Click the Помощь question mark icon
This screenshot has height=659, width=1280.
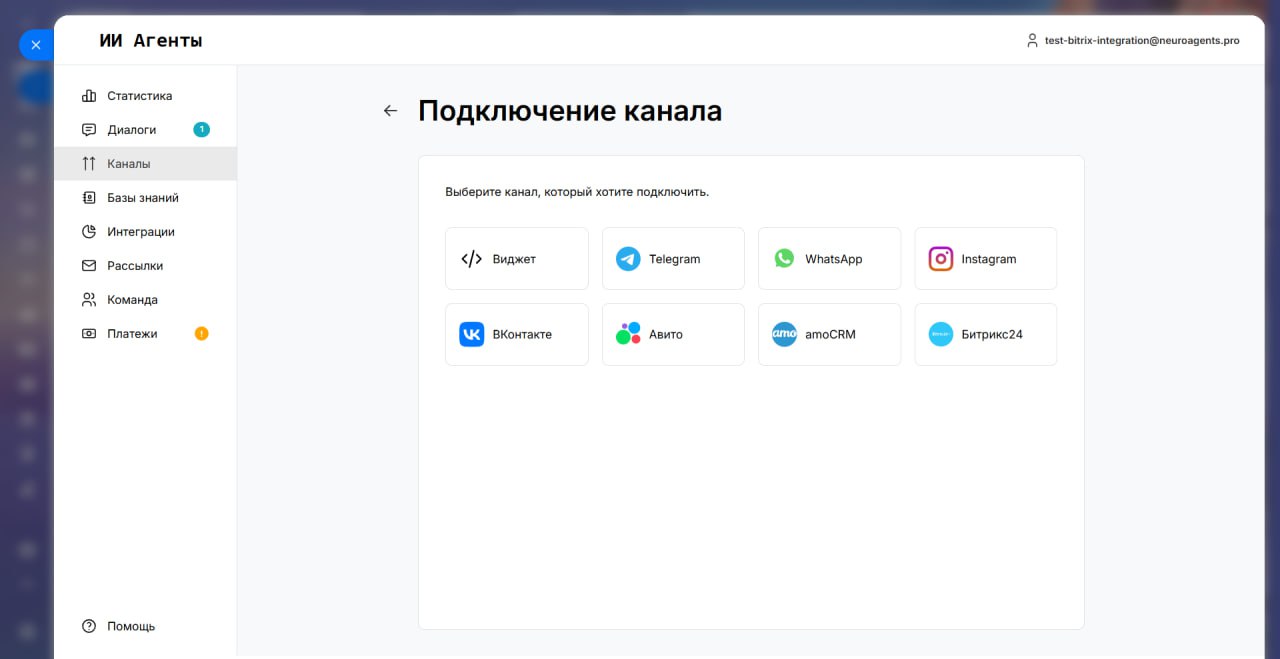pyautogui.click(x=89, y=626)
